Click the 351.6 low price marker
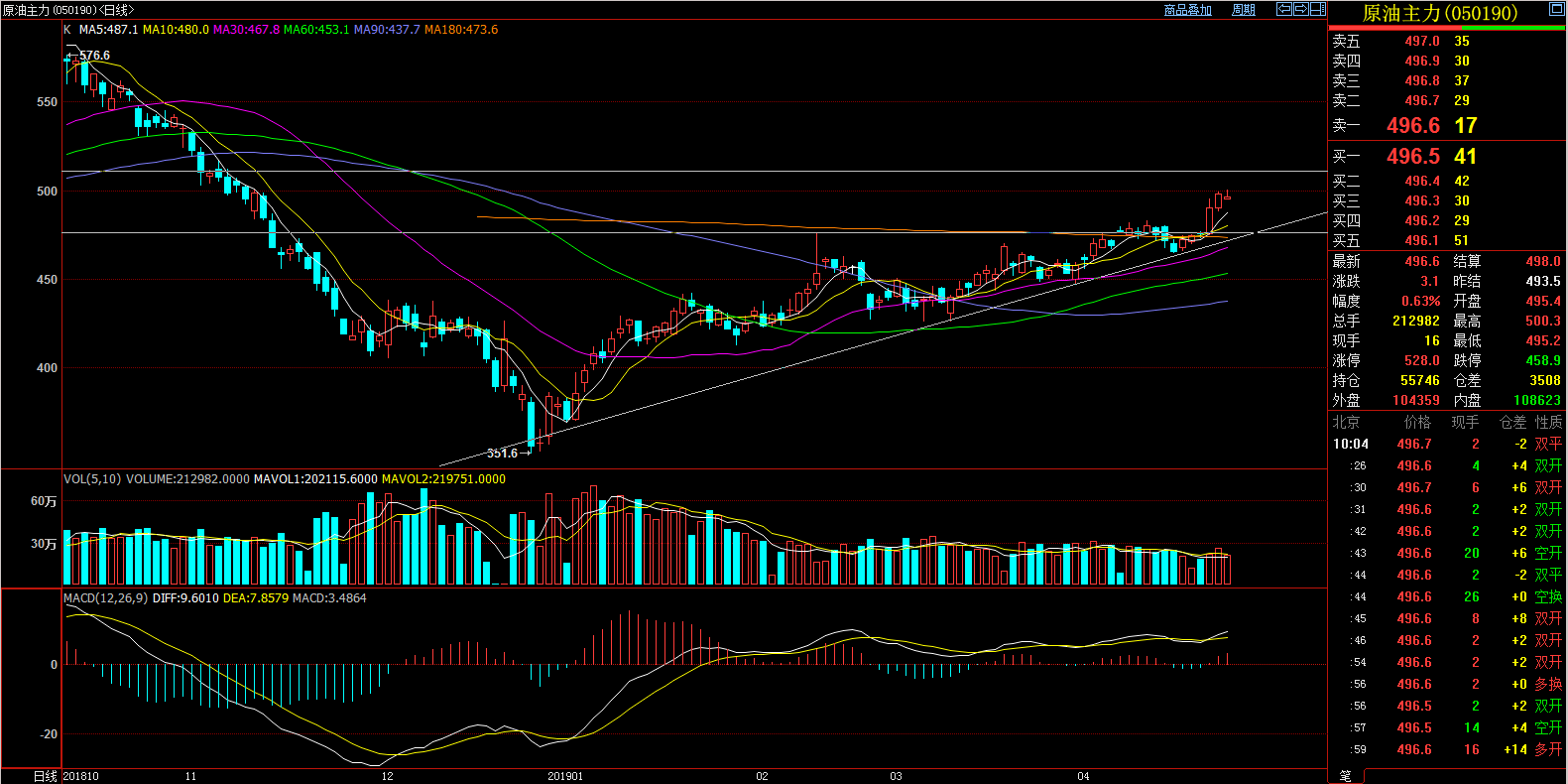The image size is (1568, 784). tap(502, 454)
